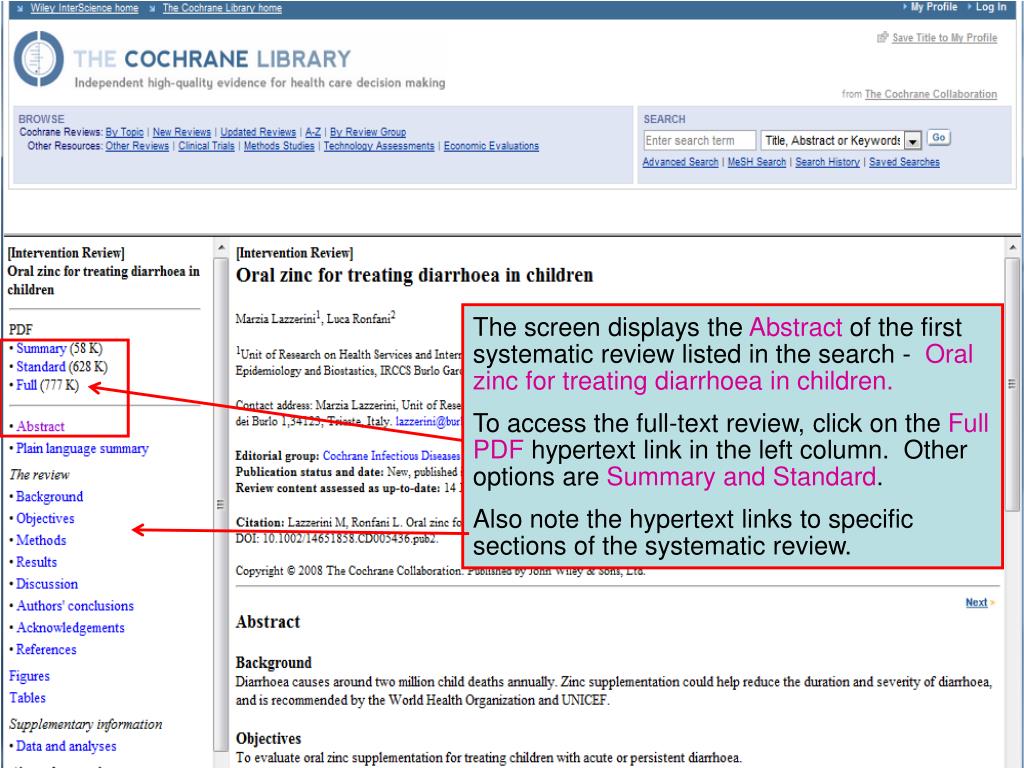Click Cochrane Infectious Diseases editorial group link

(392, 456)
